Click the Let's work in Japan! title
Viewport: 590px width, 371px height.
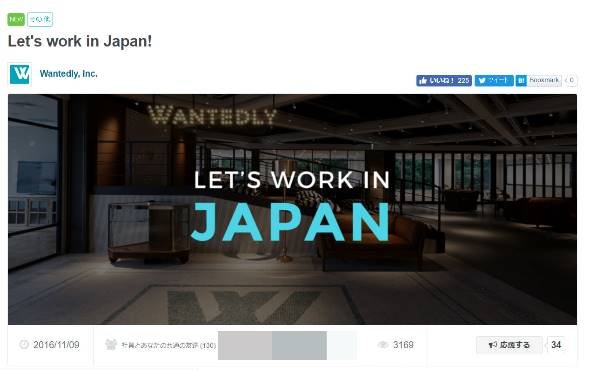[80, 41]
